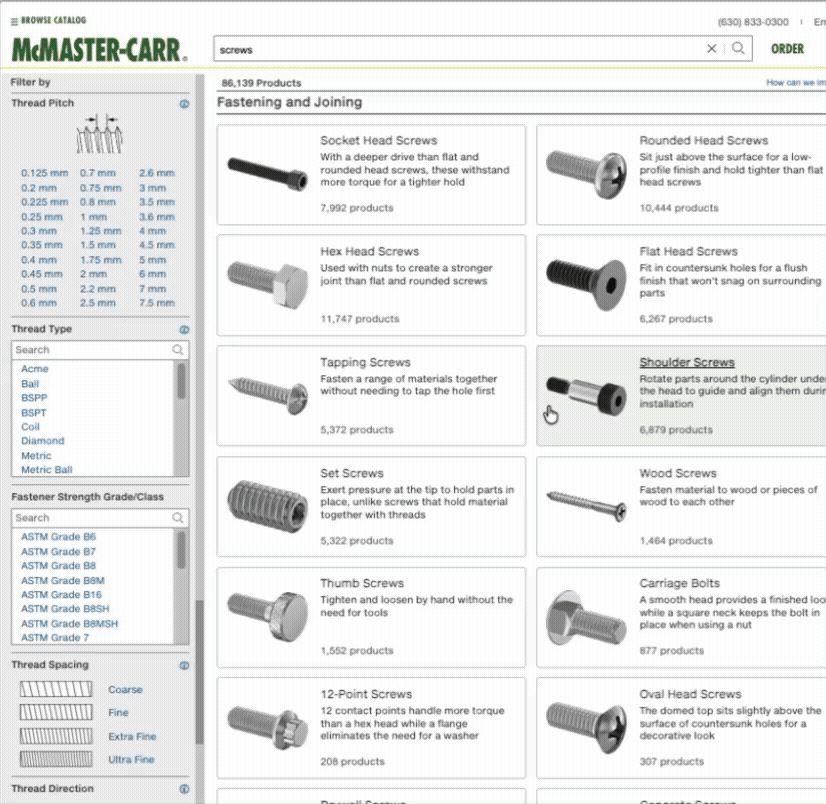Select Acme in the Thread Type list
Image resolution: width=826 pixels, height=804 pixels.
(x=35, y=369)
